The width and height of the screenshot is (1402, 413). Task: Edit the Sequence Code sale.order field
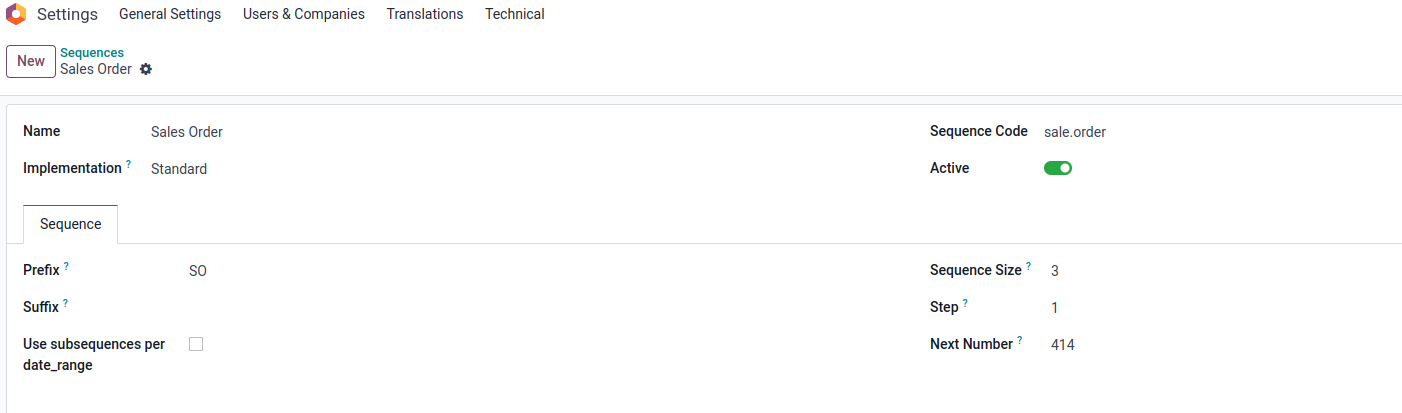point(1218,132)
